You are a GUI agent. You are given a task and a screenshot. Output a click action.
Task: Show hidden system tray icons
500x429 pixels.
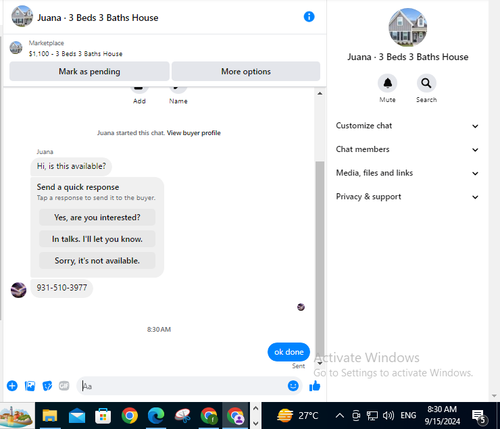(340, 416)
